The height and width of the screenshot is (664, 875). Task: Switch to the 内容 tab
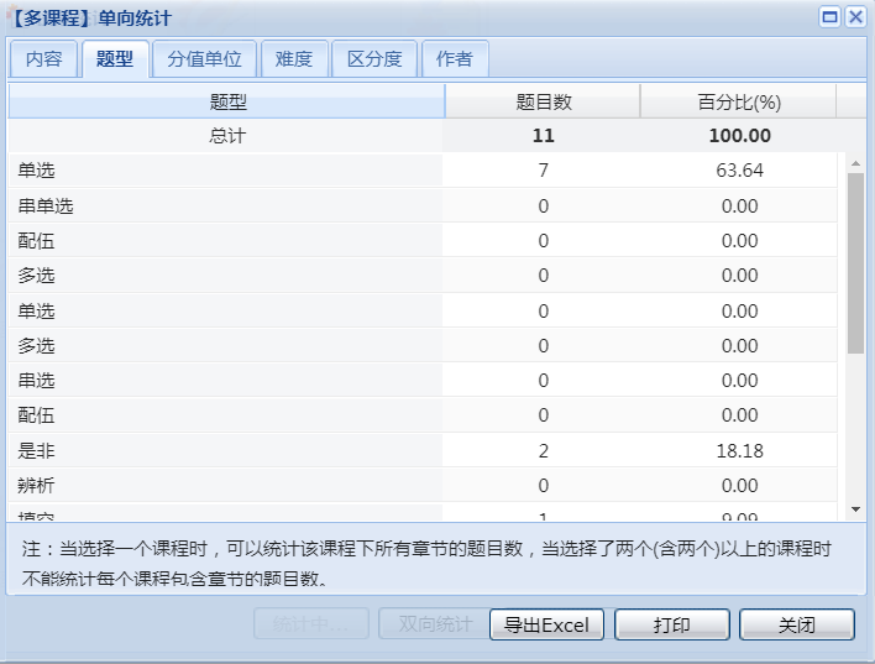point(43,59)
